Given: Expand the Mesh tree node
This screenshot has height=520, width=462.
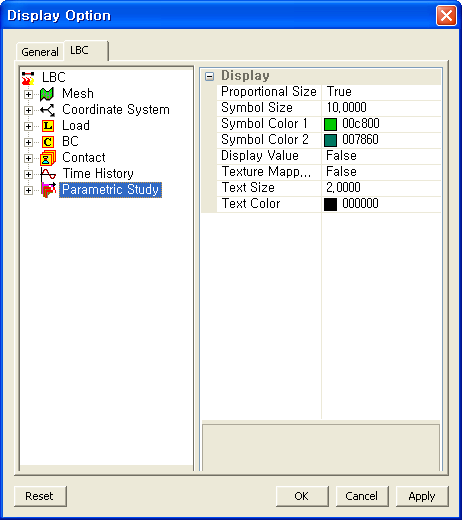Looking at the screenshot, I should [x=28, y=94].
